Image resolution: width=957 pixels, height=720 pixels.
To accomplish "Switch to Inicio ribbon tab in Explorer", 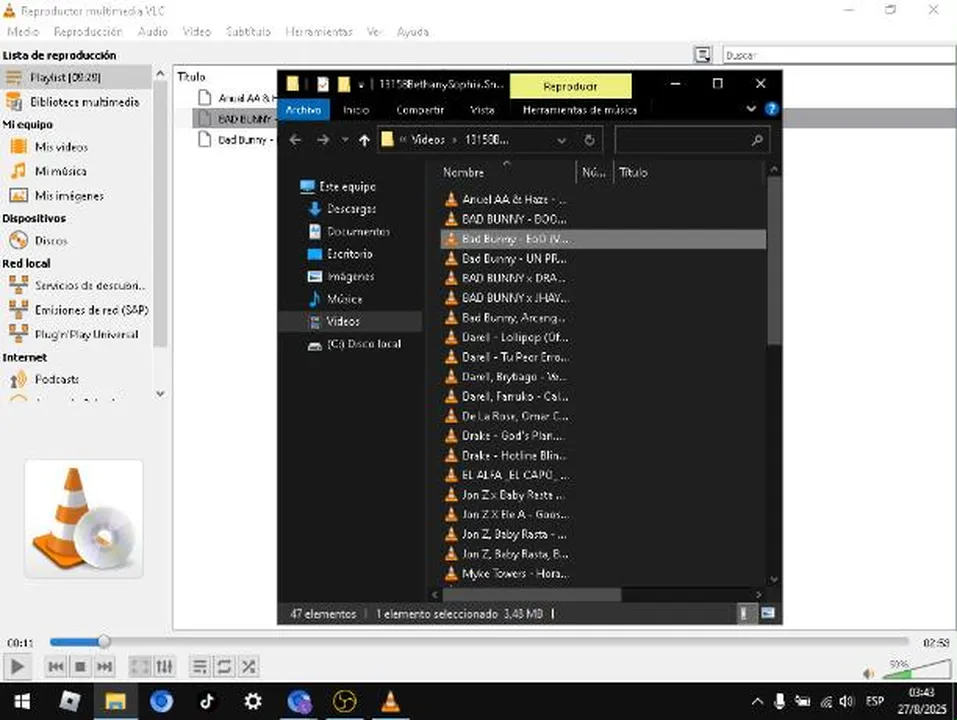I will click(356, 110).
